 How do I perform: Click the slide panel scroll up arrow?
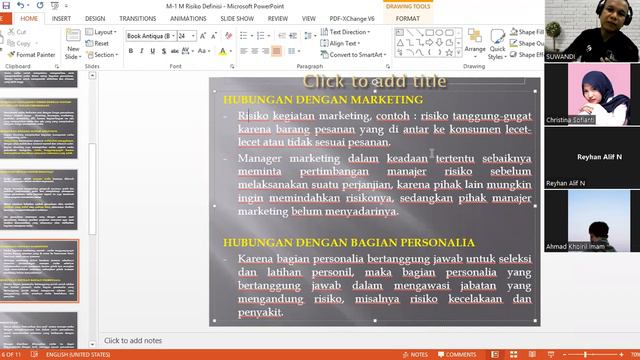coord(92,76)
